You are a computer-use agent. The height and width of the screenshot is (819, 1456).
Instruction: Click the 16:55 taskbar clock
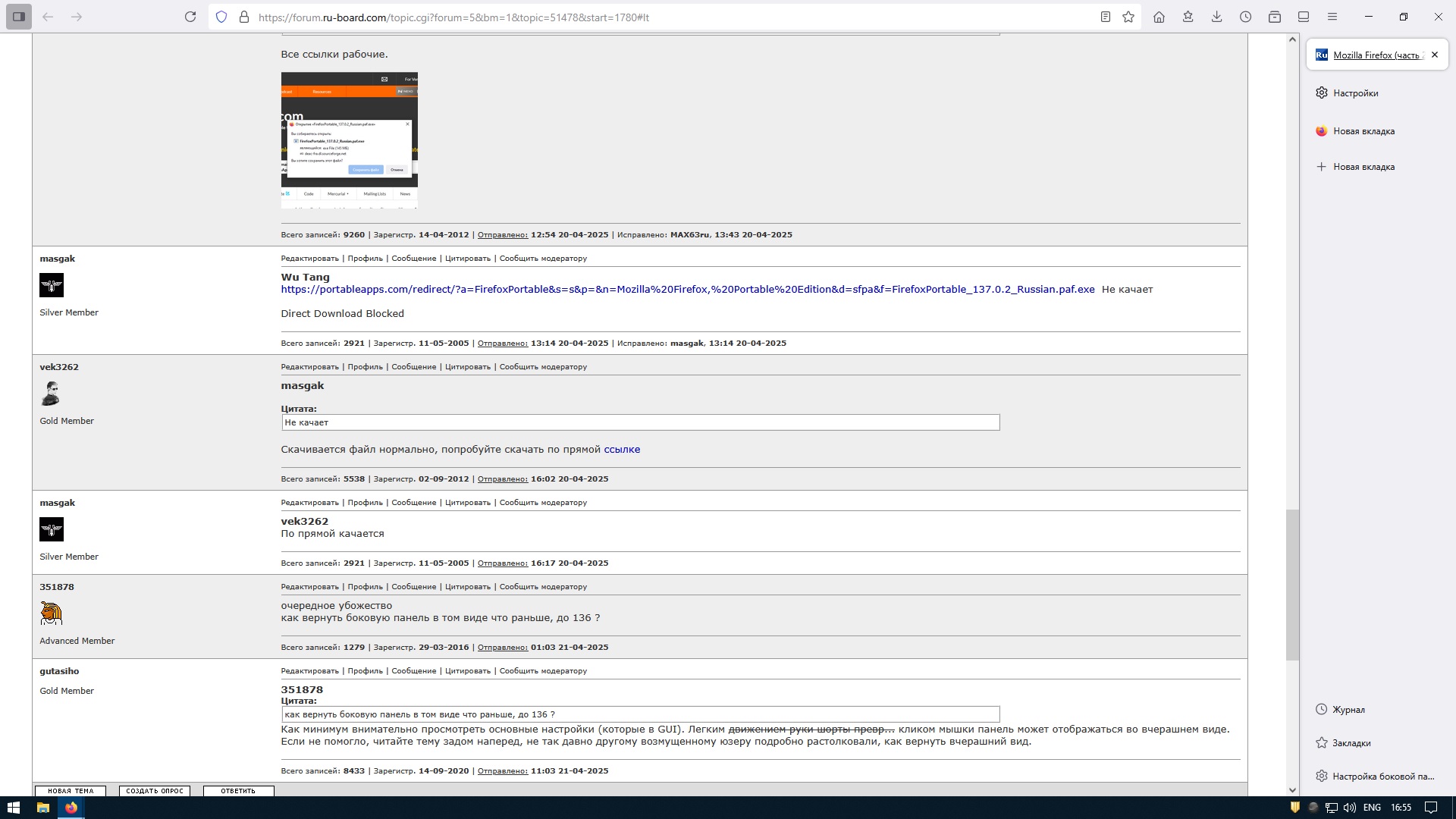(x=1401, y=808)
